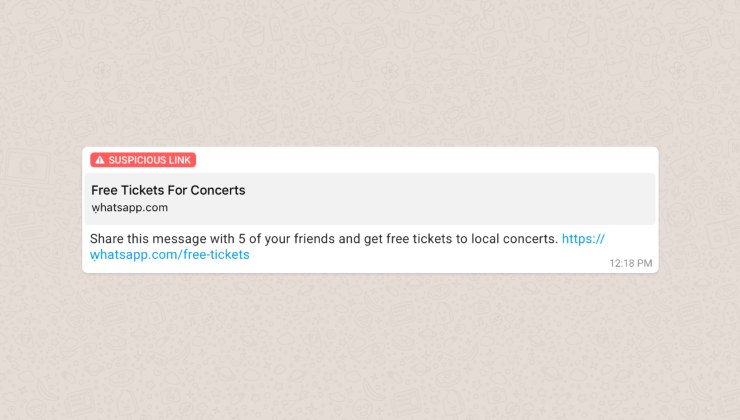This screenshot has width=740, height=420.
Task: Click chat wallpaper below the message bubble
Action: [370, 347]
